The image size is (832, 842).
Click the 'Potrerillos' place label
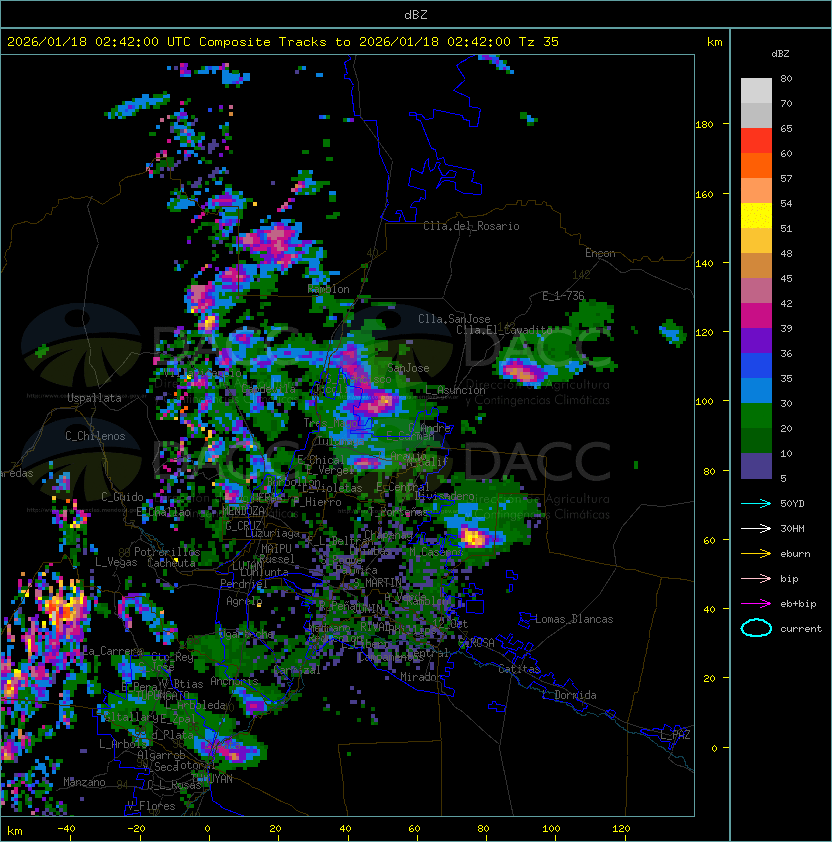click(x=167, y=552)
